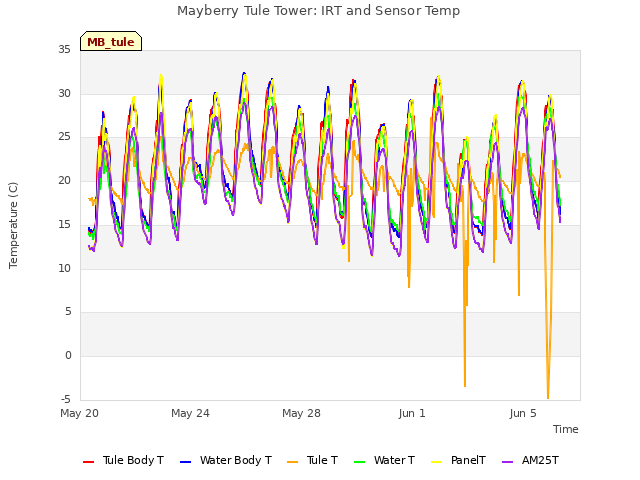Click the 30 y-axis tick label

[x=64, y=93]
